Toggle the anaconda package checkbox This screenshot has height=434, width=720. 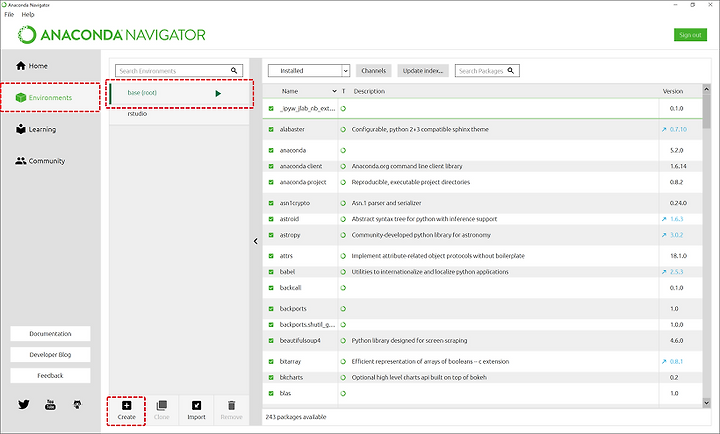coord(271,150)
